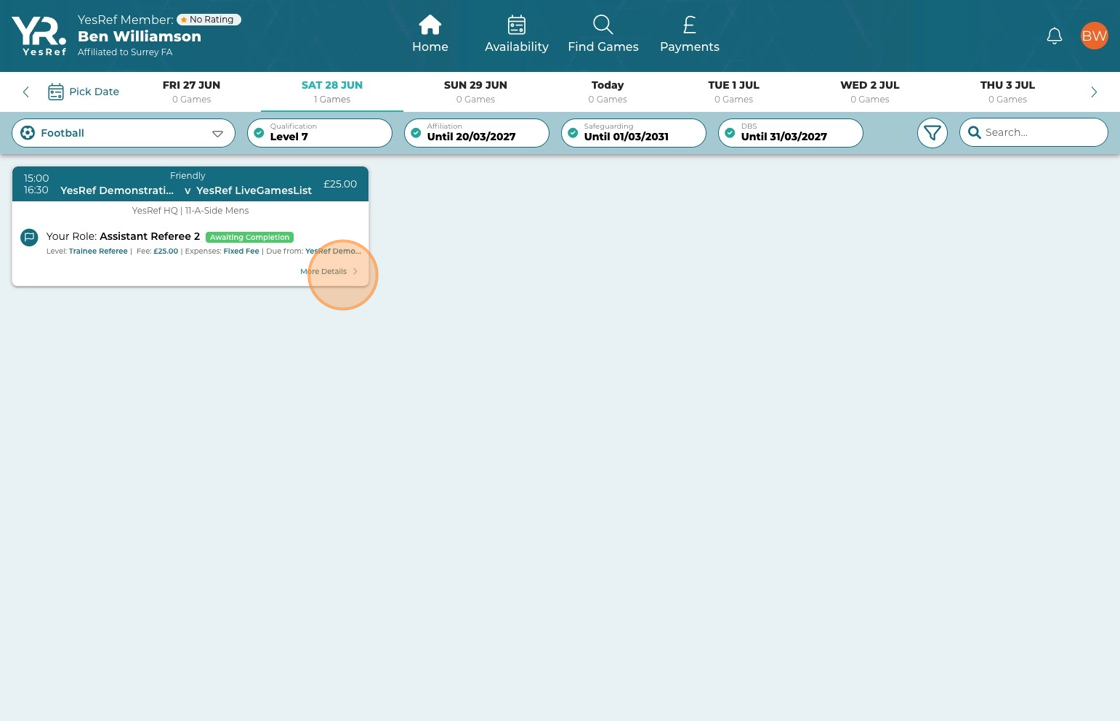This screenshot has width=1120, height=721.
Task: Click Affiliated to Surrey FA text
Action: (125, 52)
